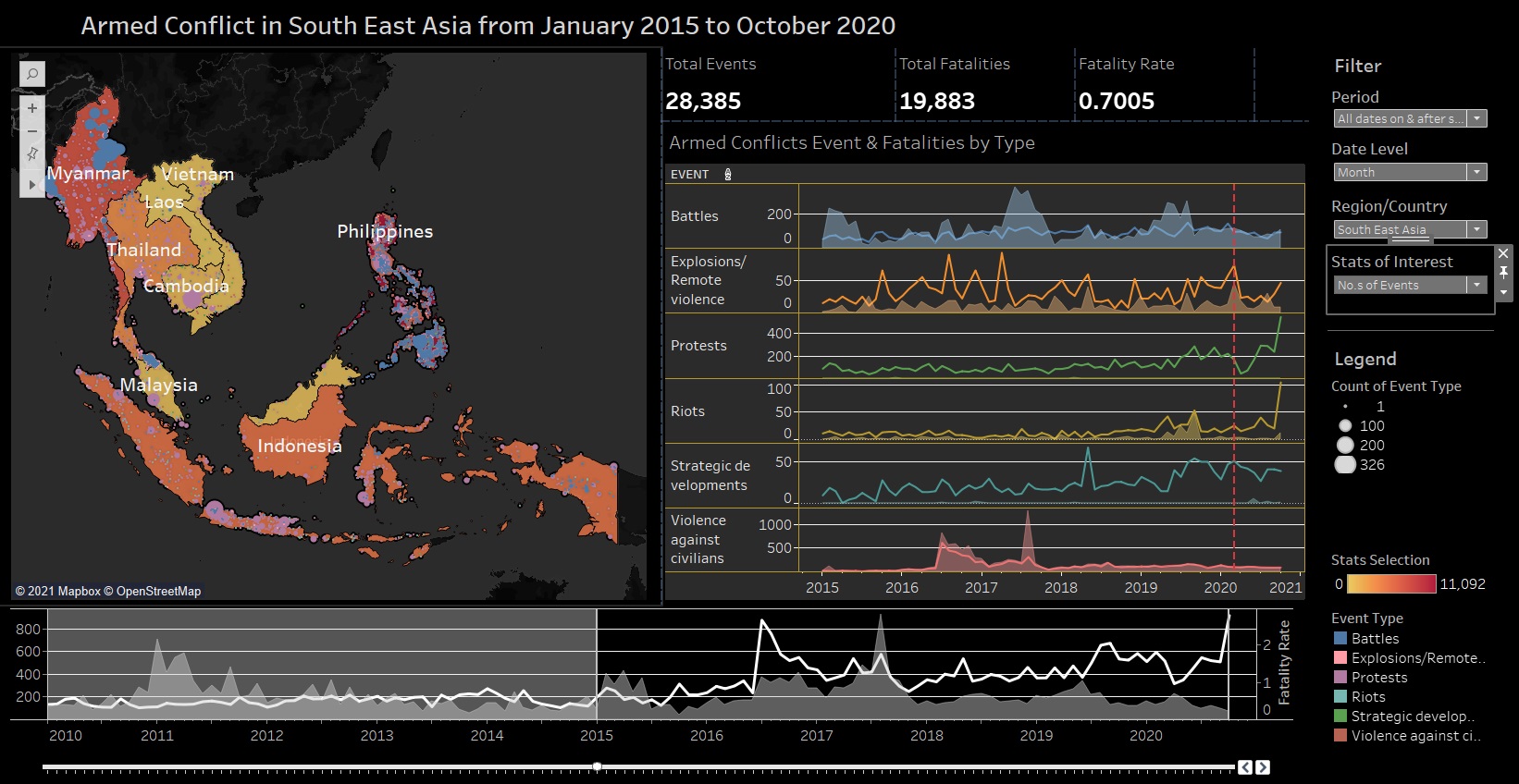This screenshot has width=1519, height=784.
Task: Click 2021 on event type chart axis
Action: pyautogui.click(x=1286, y=587)
